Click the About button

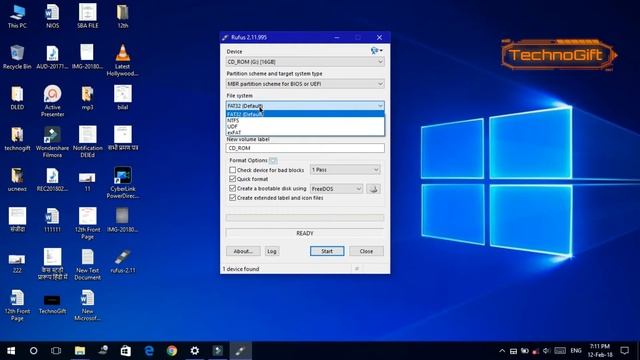click(x=243, y=251)
